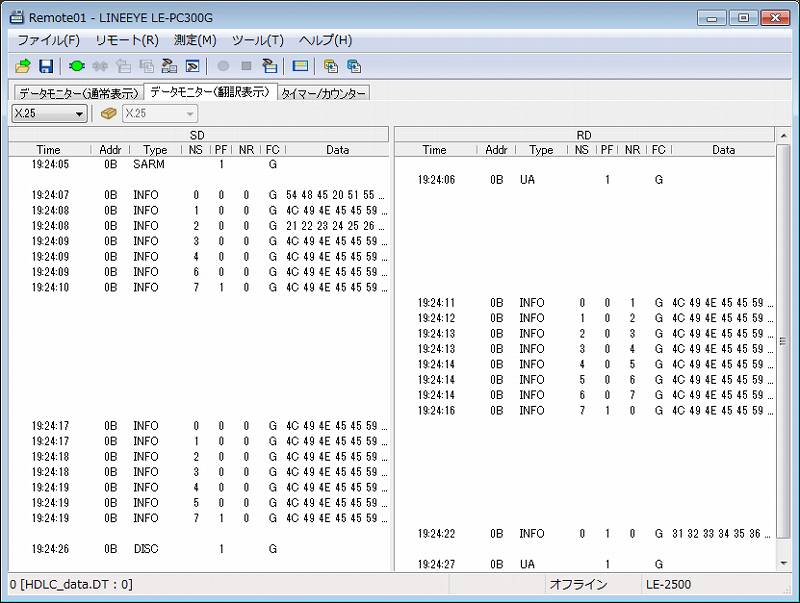
Task: Open the ツール(T) menu
Action: tap(257, 40)
